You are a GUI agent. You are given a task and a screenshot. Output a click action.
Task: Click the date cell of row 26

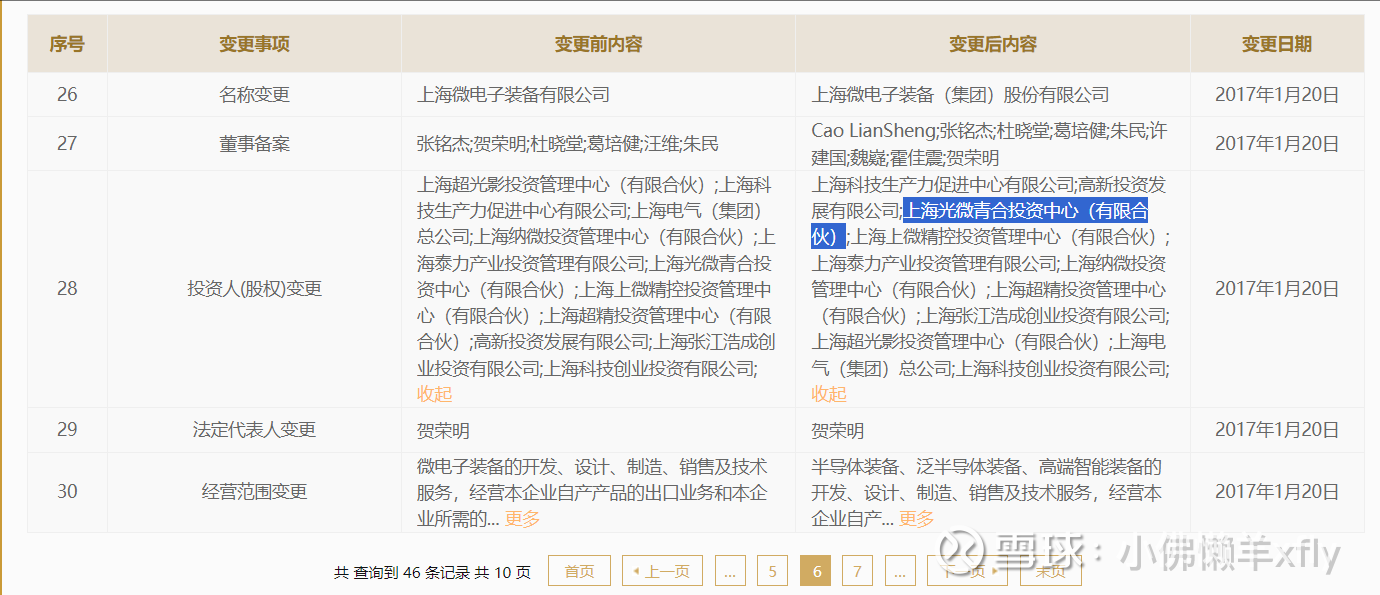tap(1277, 95)
